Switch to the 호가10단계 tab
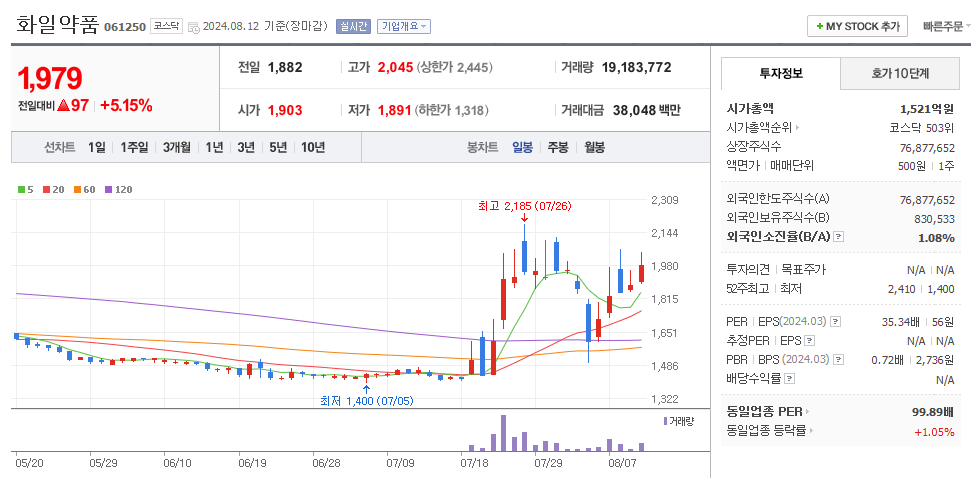Image resolution: width=980 pixels, height=478 pixels. (900, 74)
